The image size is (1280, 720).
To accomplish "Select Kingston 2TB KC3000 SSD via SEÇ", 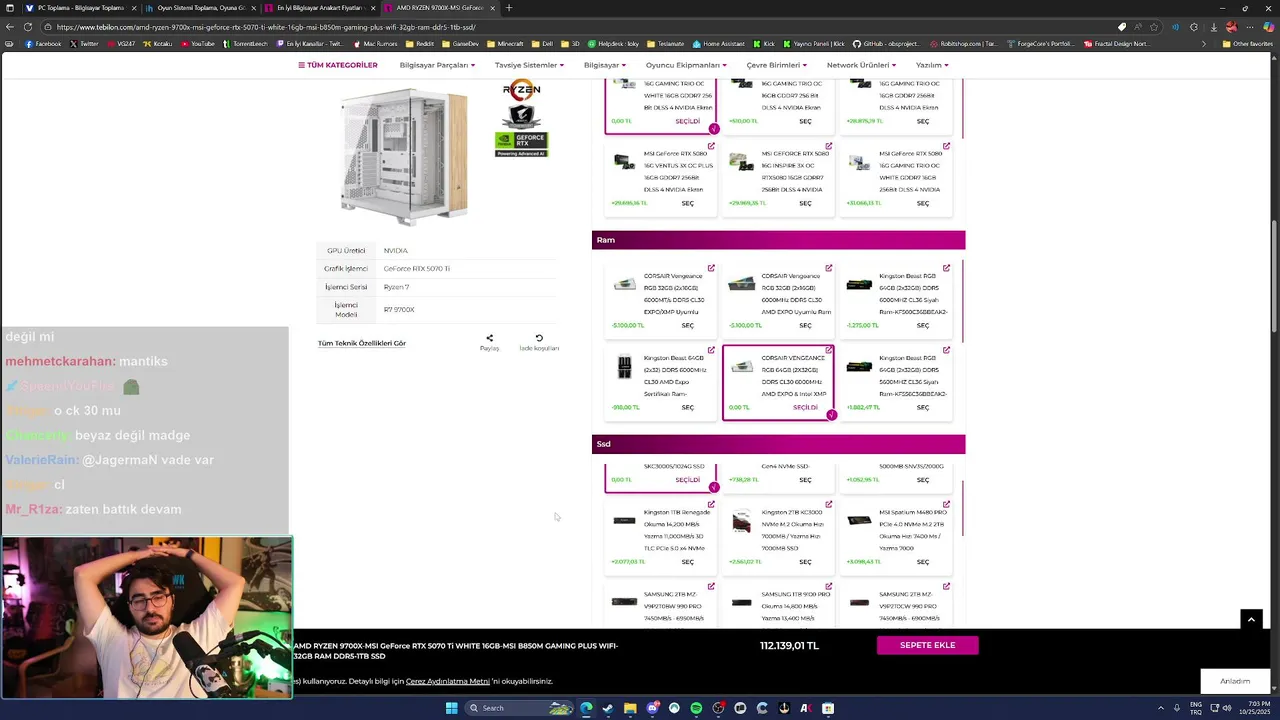I will pos(805,561).
